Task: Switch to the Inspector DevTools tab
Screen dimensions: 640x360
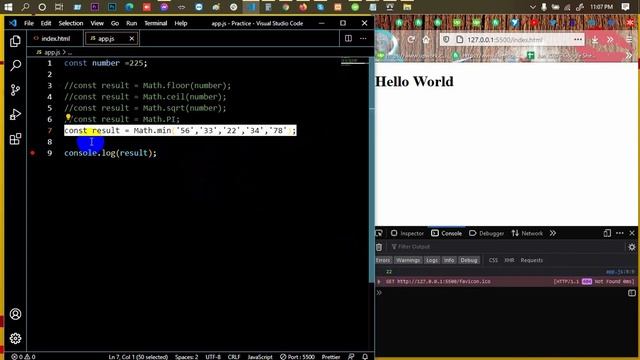Action: pyautogui.click(x=407, y=233)
